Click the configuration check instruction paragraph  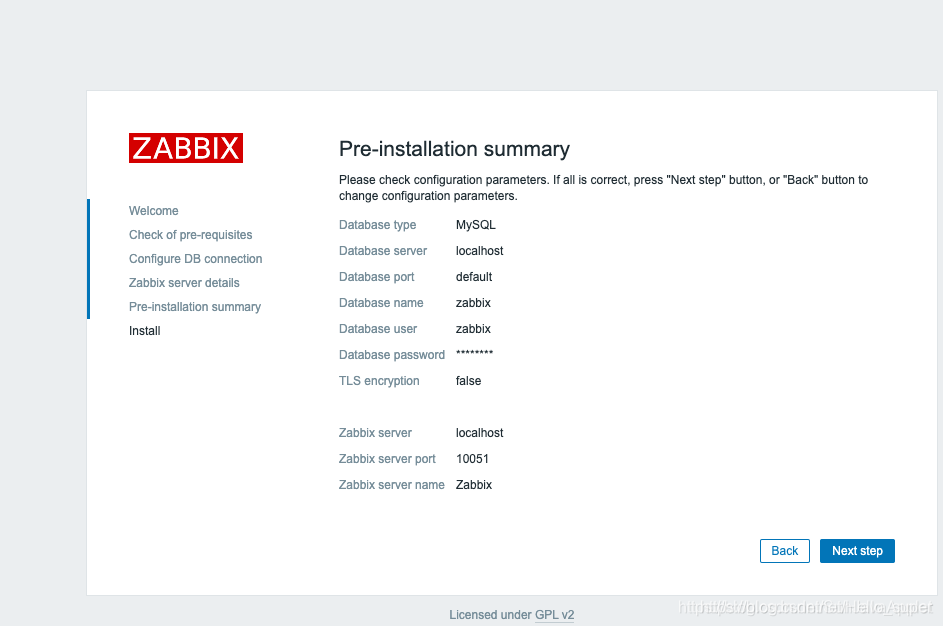coord(603,188)
